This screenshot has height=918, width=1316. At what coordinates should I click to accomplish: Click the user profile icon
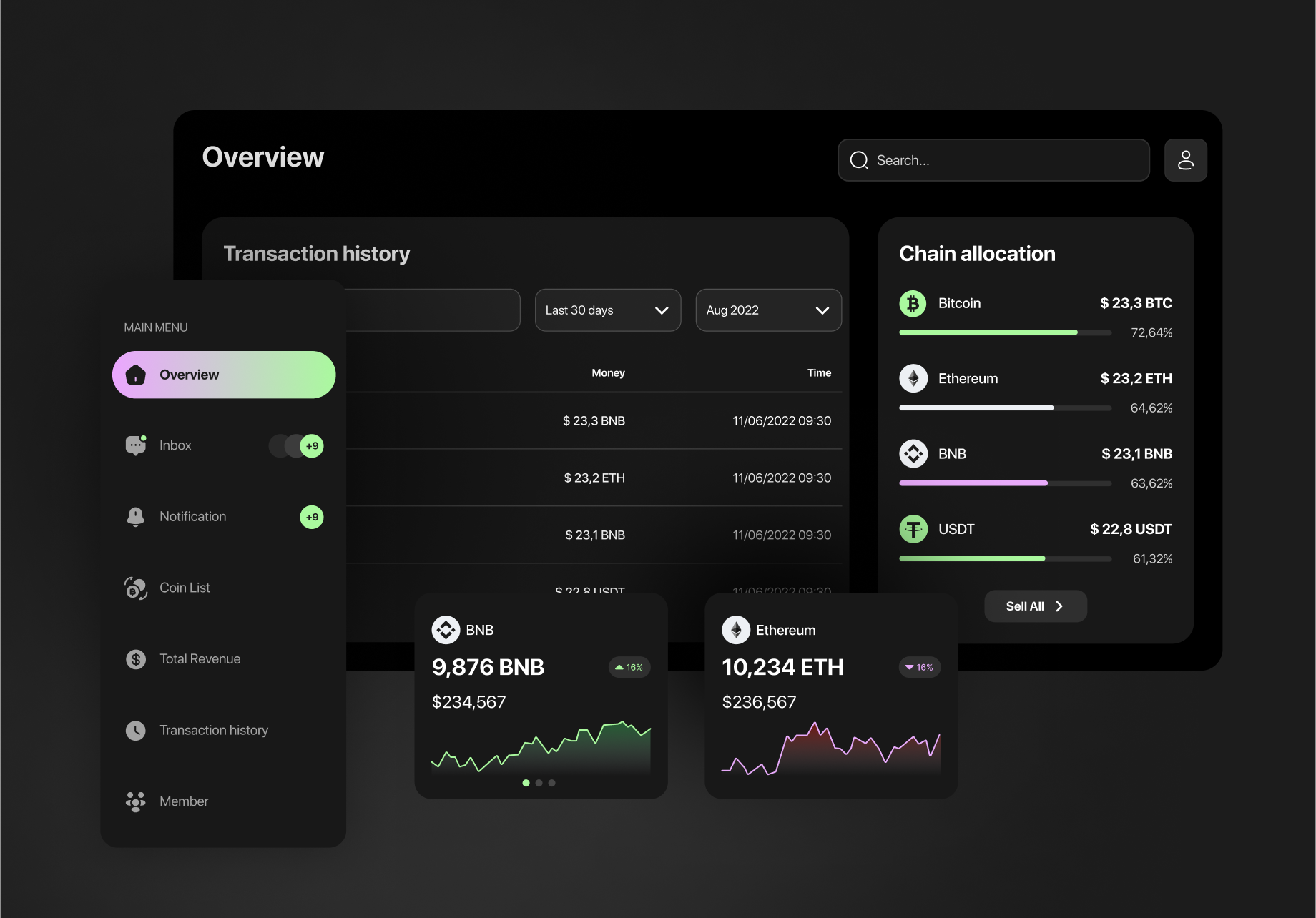coord(1185,160)
